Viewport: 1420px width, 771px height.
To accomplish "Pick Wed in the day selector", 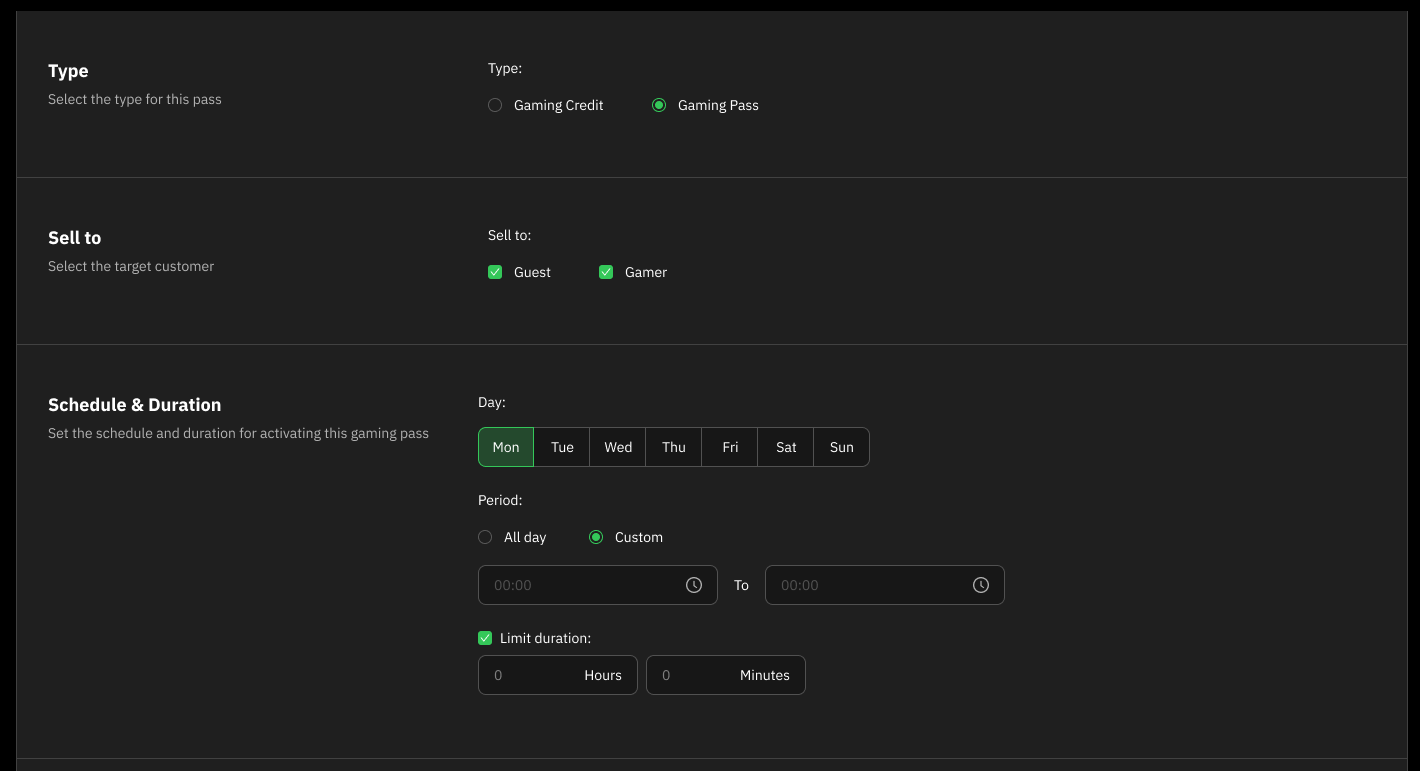I will [618, 447].
